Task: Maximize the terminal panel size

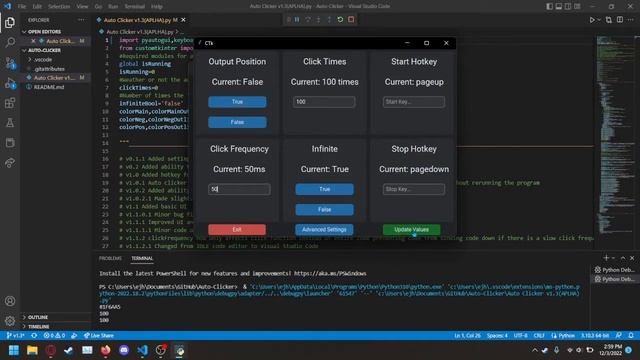Action: point(623,258)
